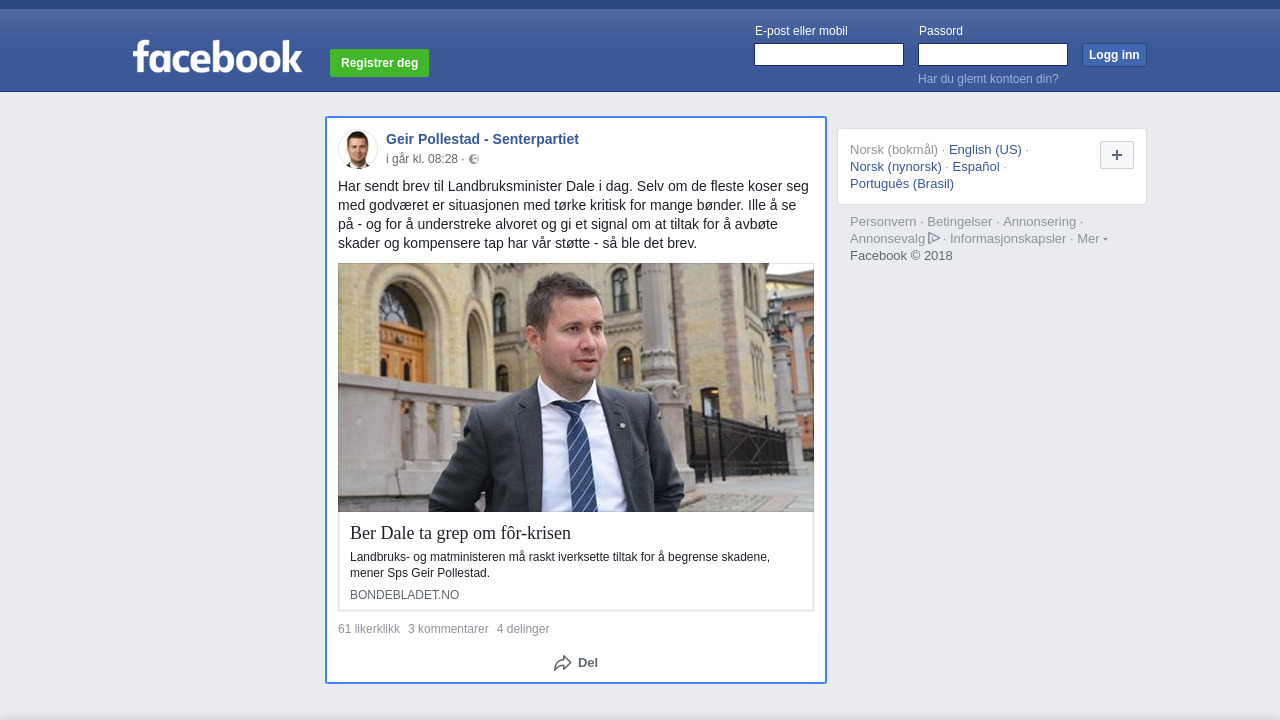1280x720 pixels.
Task: Click the BONDEBLADET.NO source text
Action: (x=404, y=595)
